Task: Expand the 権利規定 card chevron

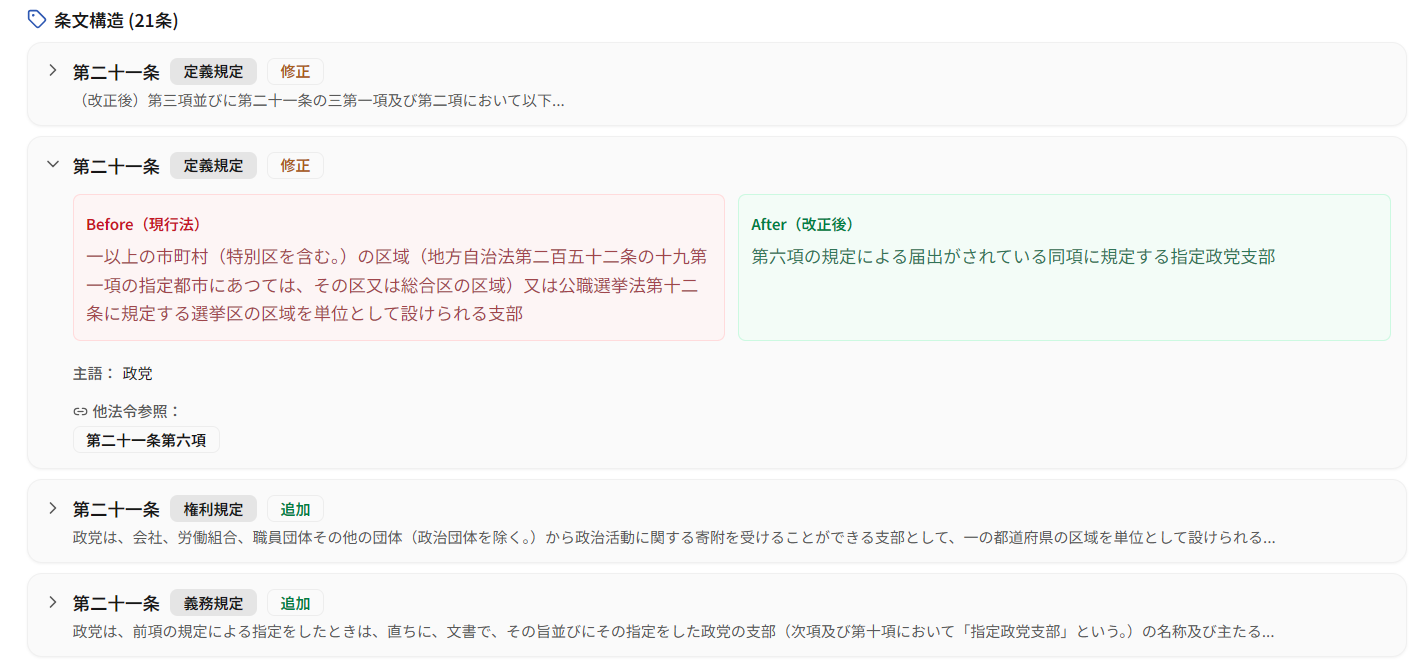Action: (53, 508)
